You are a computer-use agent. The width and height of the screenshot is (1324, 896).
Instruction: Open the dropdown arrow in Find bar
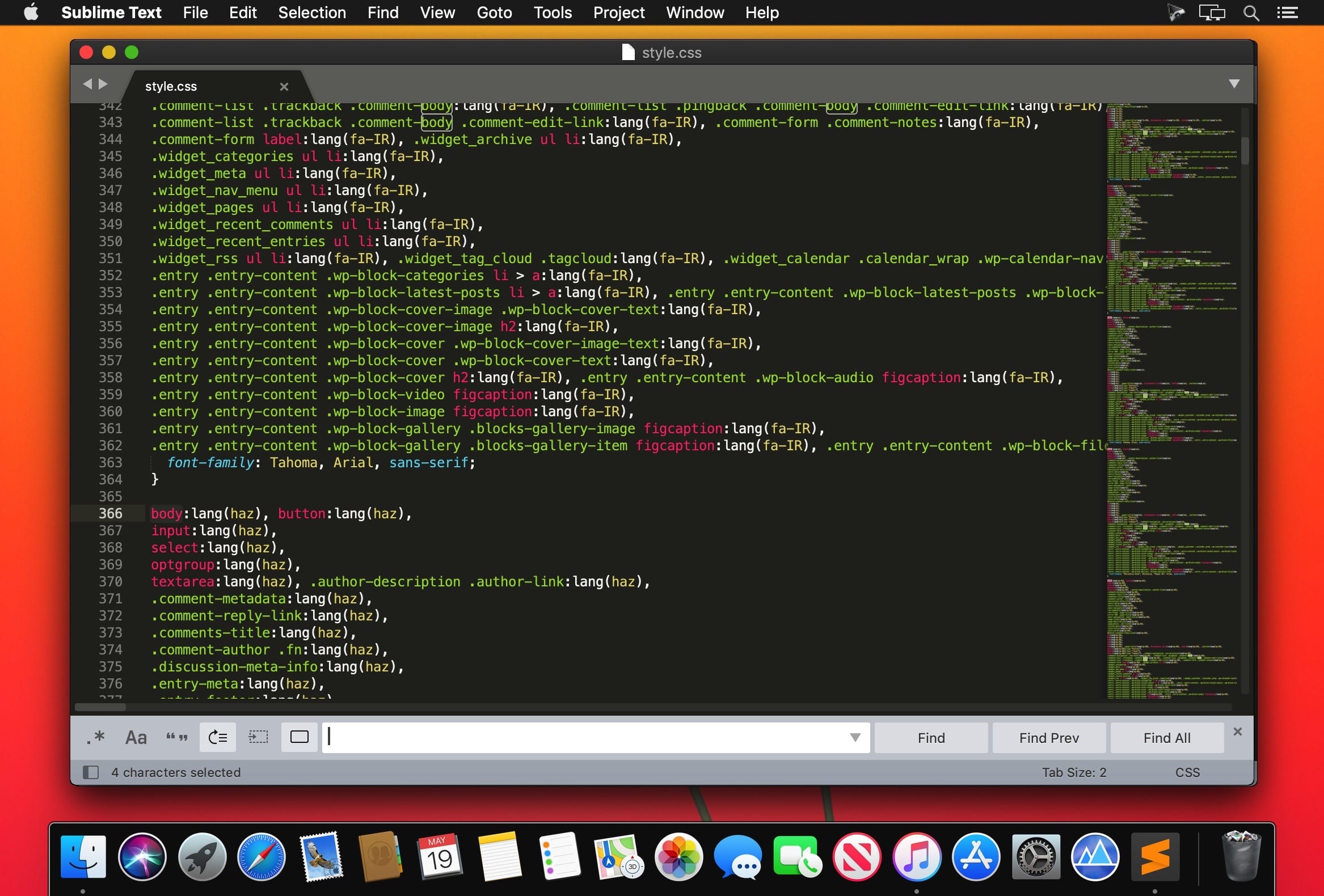pos(854,736)
